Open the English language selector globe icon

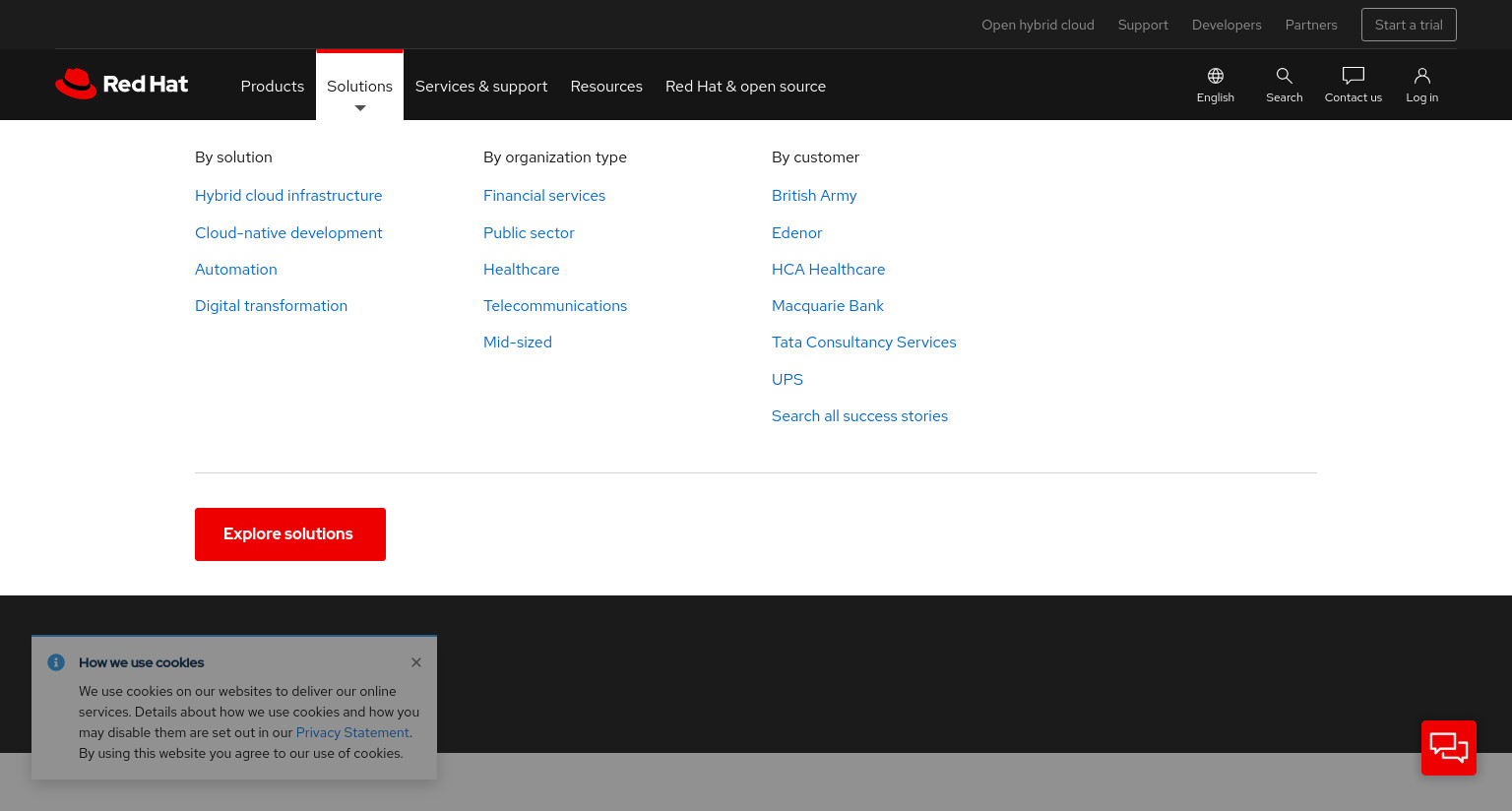(x=1216, y=76)
